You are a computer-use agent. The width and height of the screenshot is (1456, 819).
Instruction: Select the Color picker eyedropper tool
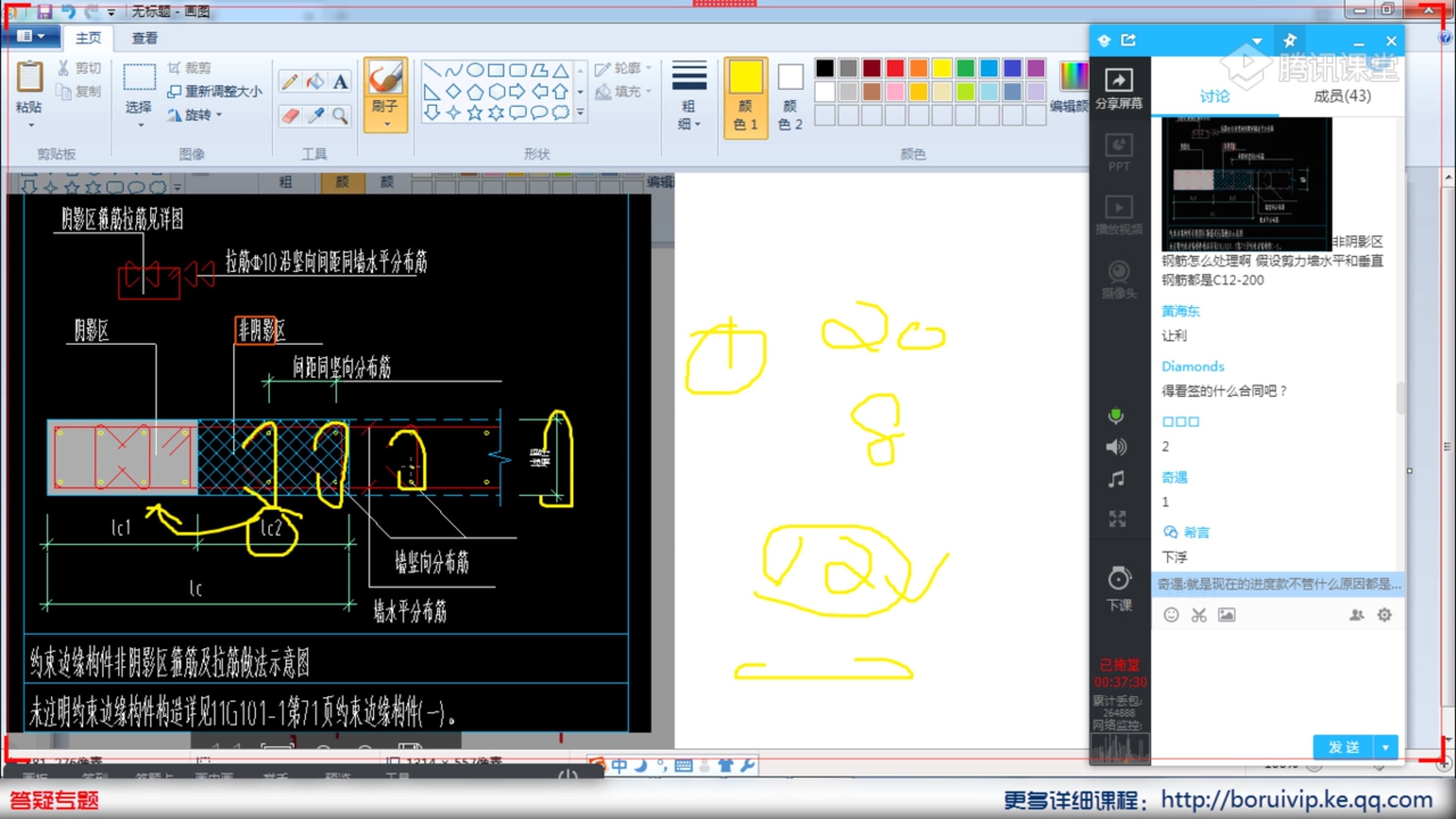(315, 116)
